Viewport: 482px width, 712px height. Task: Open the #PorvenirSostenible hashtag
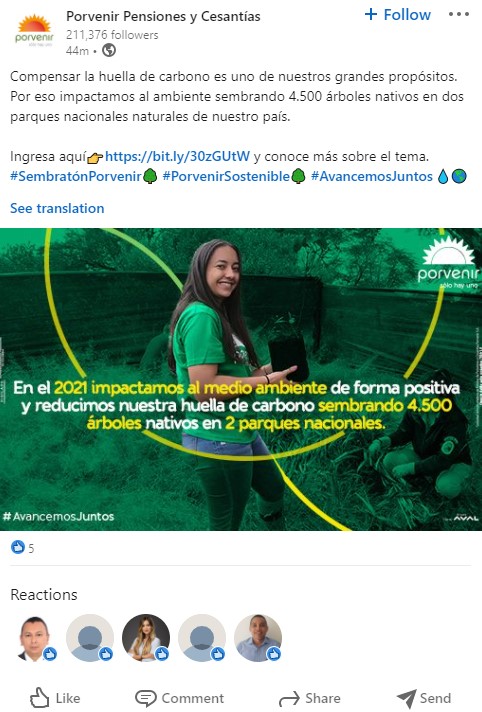(226, 176)
